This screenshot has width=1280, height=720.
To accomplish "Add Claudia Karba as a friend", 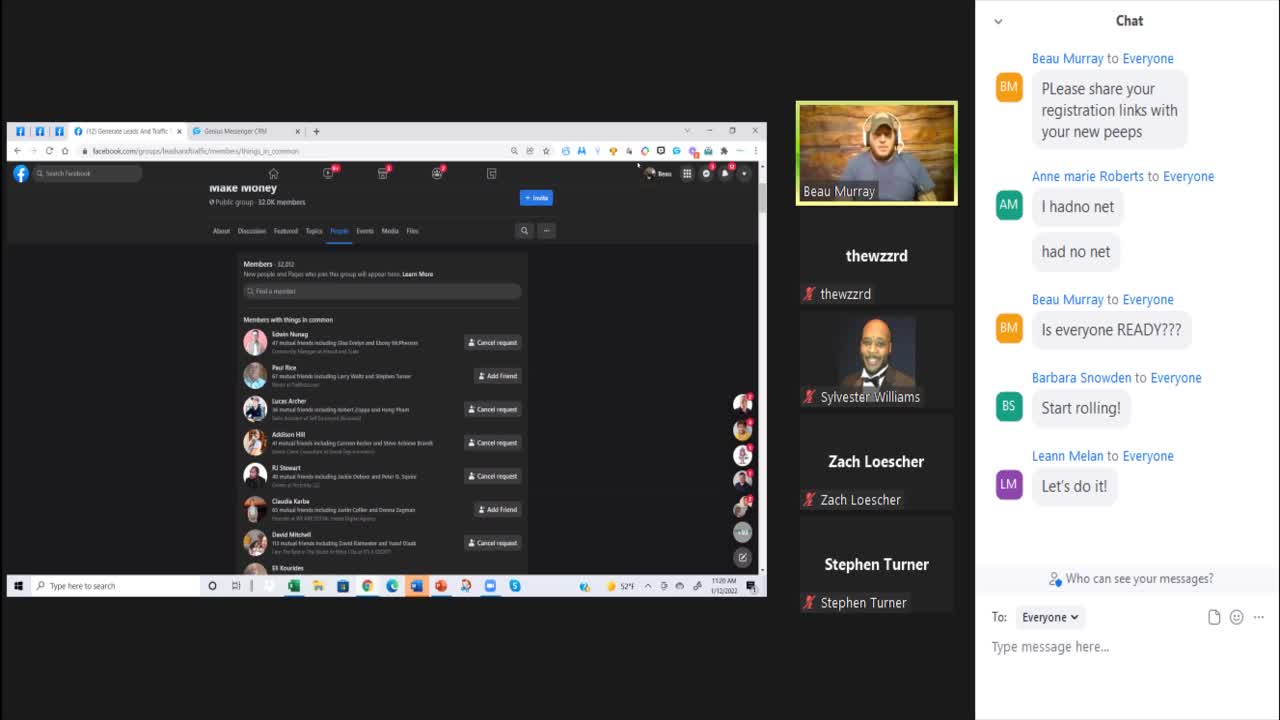I will 498,509.
